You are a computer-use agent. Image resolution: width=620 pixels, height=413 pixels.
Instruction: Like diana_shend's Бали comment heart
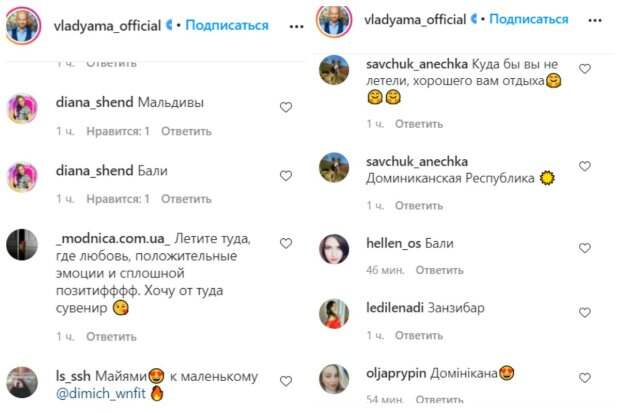click(x=286, y=176)
